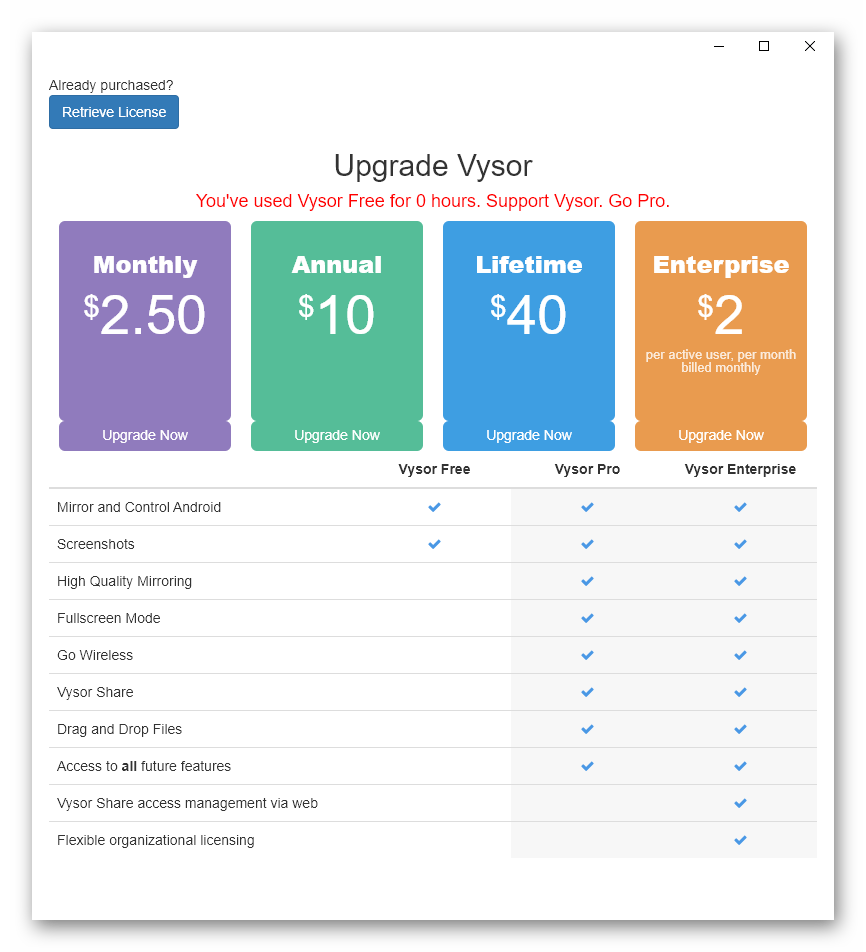The image size is (866, 952).
Task: Upgrade Now on the Monthly plan
Action: click(x=145, y=435)
